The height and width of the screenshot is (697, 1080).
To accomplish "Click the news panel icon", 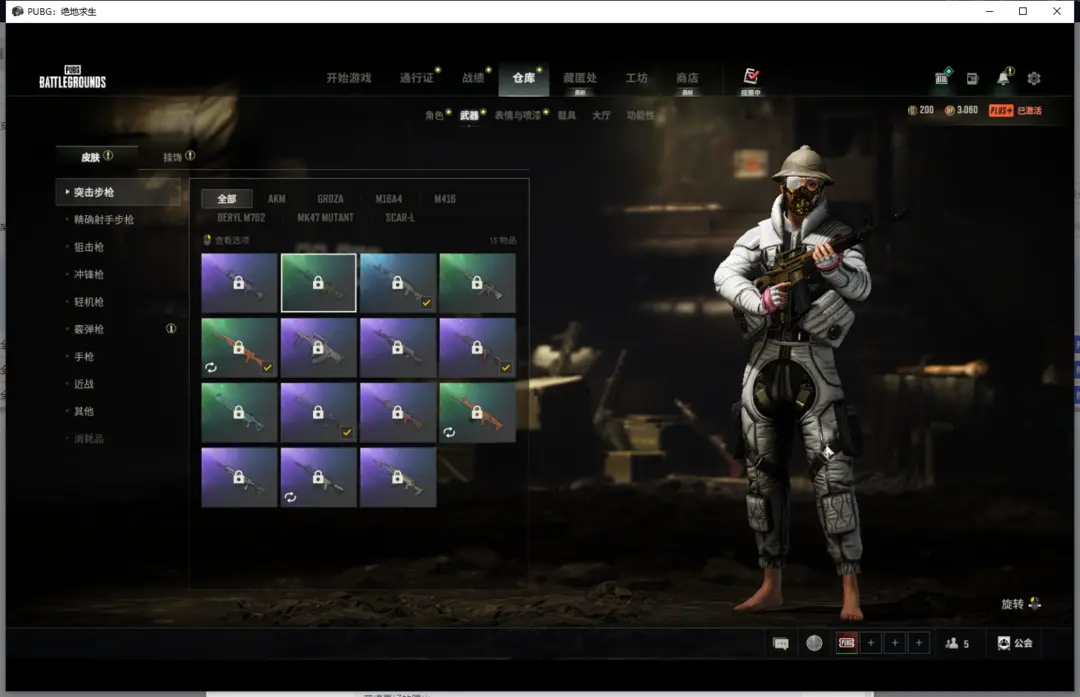I will (972, 79).
